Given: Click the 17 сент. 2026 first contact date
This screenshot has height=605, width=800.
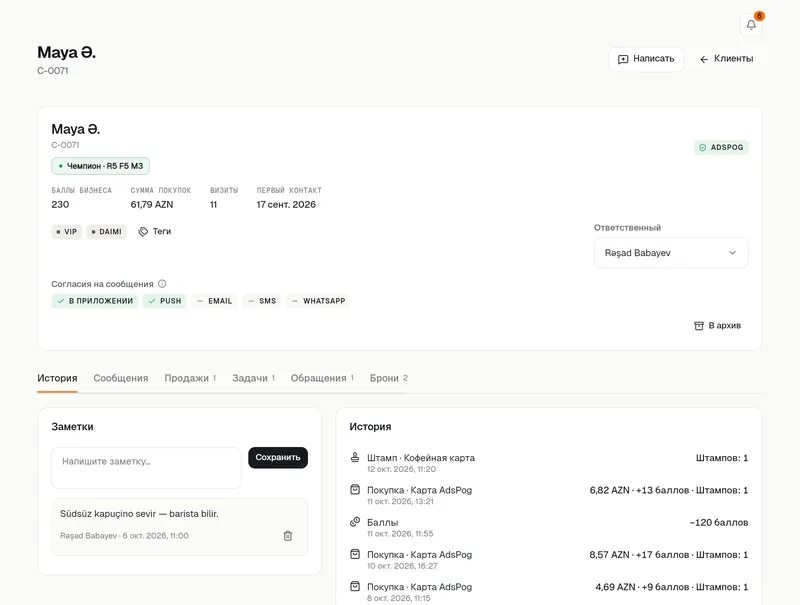Looking at the screenshot, I should click(286, 205).
